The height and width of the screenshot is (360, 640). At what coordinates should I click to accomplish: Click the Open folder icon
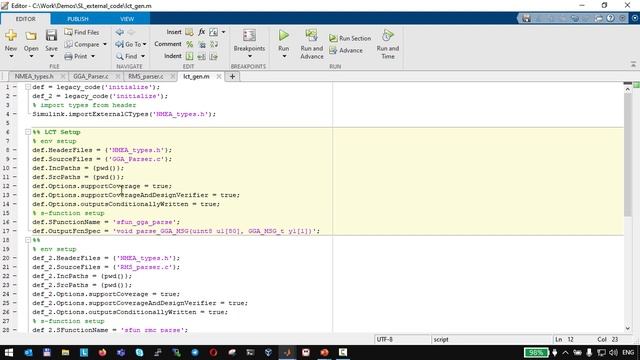click(31, 36)
